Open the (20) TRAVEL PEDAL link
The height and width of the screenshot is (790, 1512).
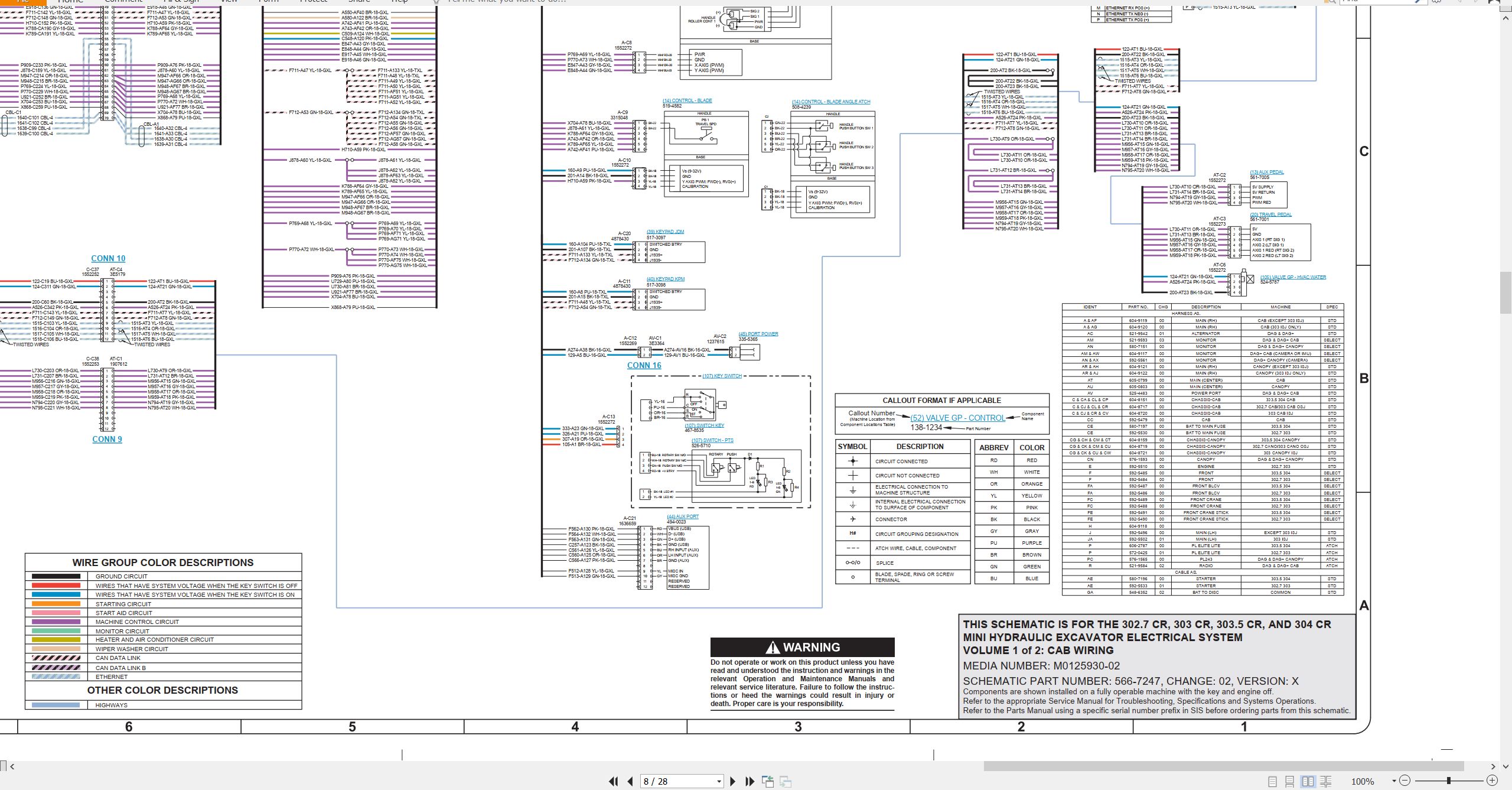[x=1270, y=214]
